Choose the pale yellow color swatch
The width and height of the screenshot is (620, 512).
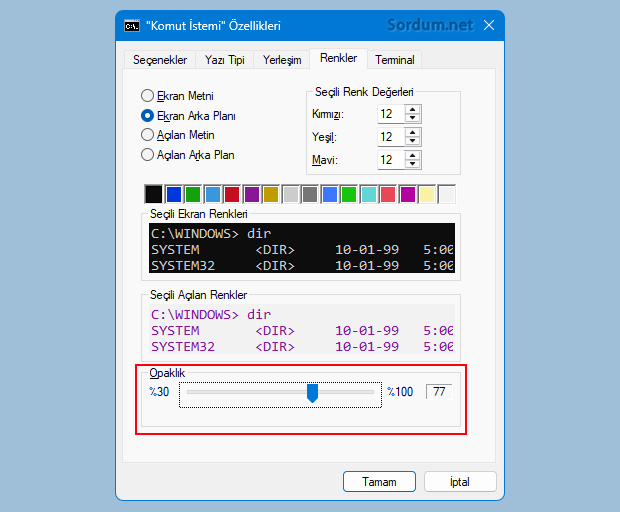click(427, 194)
